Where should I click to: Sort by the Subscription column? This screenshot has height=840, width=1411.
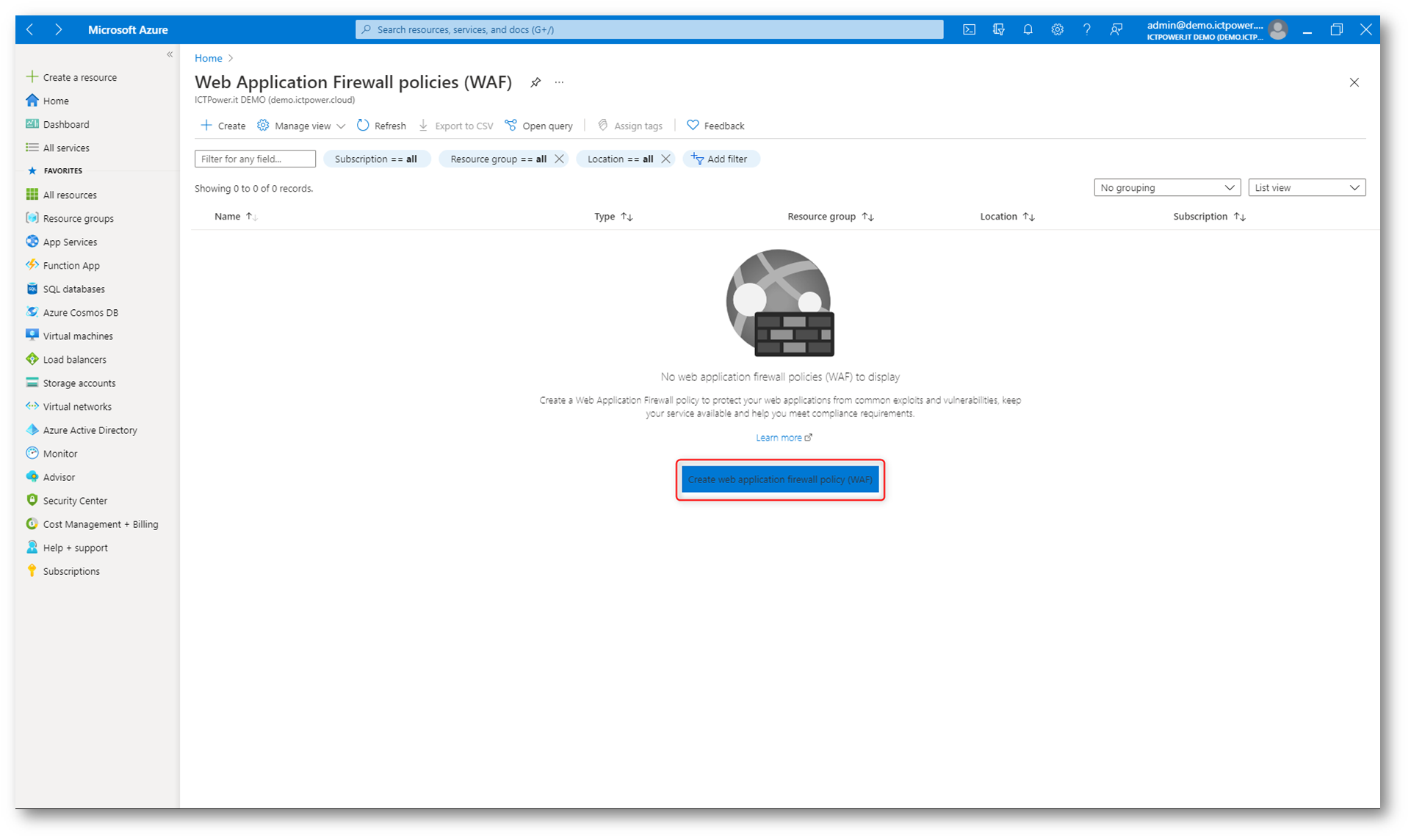coord(1209,216)
